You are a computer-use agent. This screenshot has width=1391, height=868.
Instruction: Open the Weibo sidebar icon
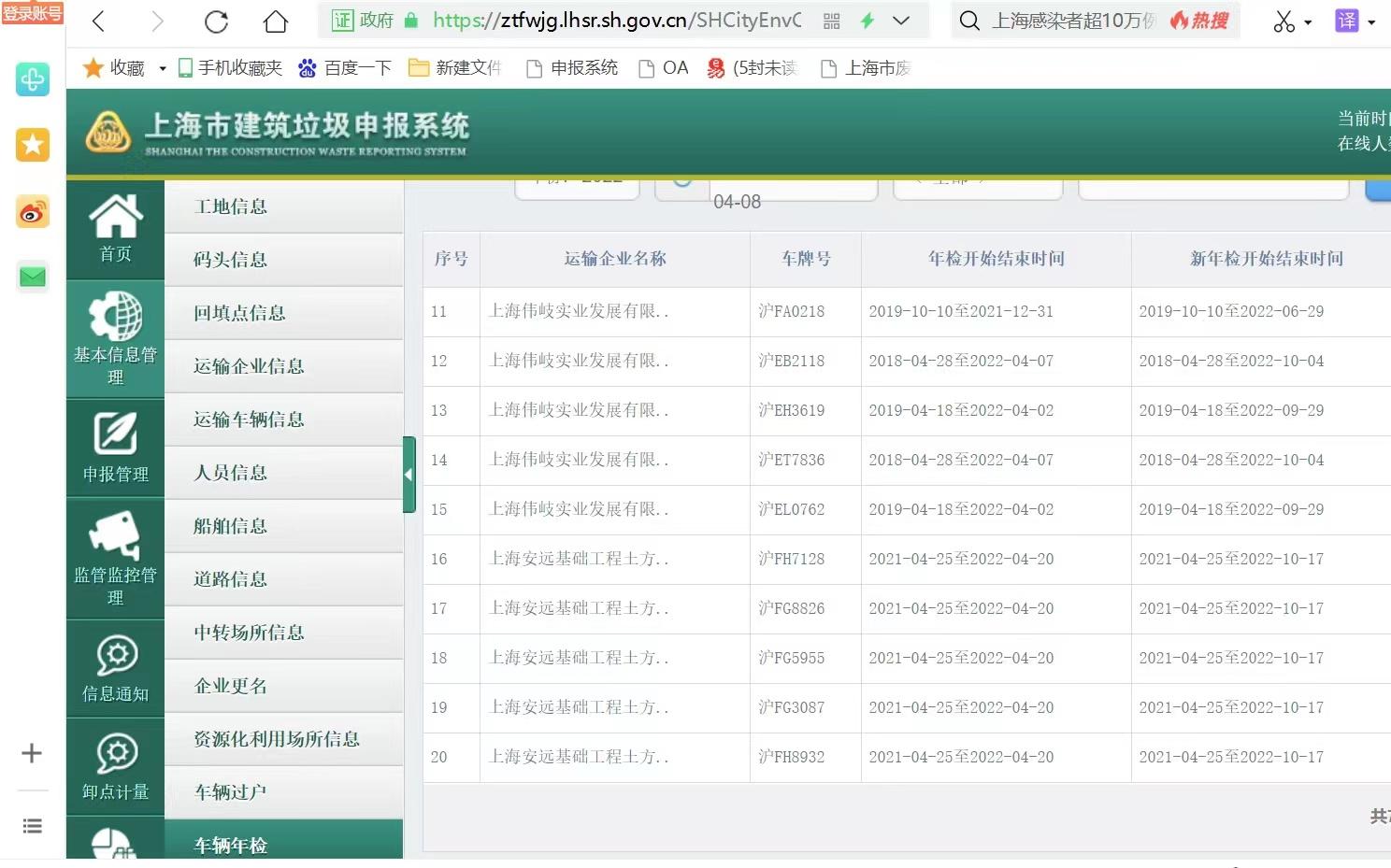coord(33,213)
